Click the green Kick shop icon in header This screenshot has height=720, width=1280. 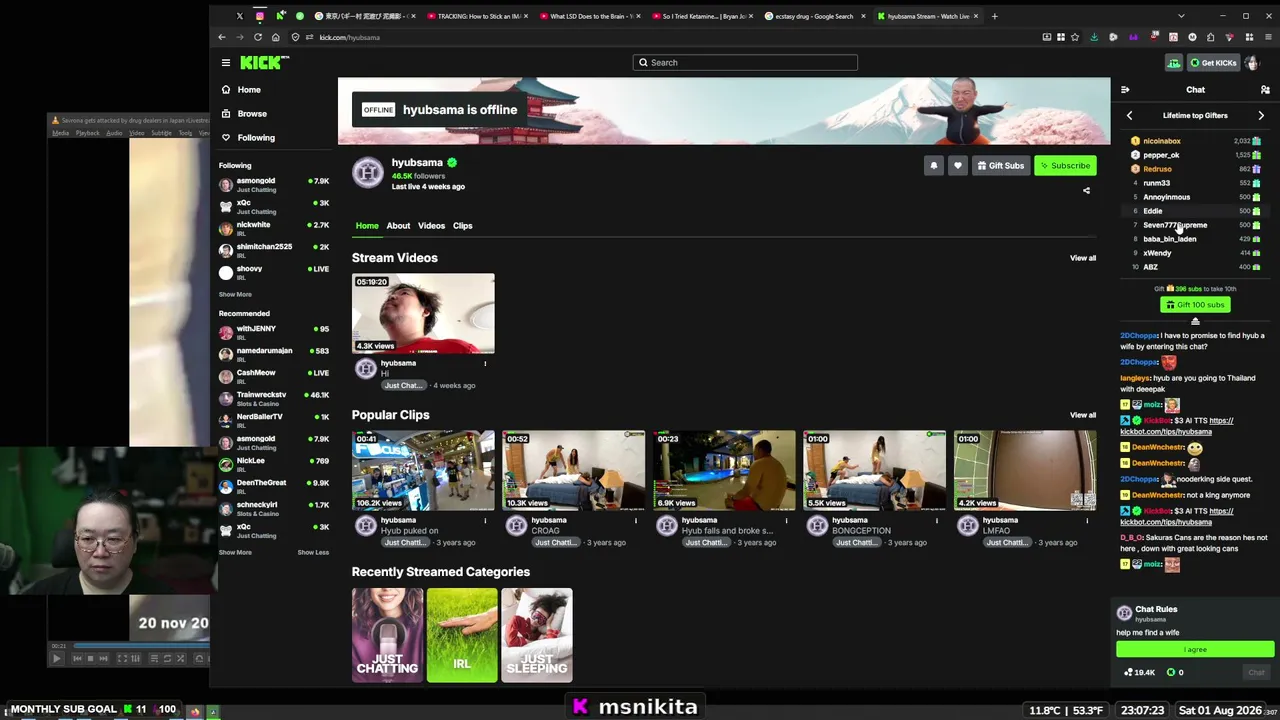coord(1174,63)
